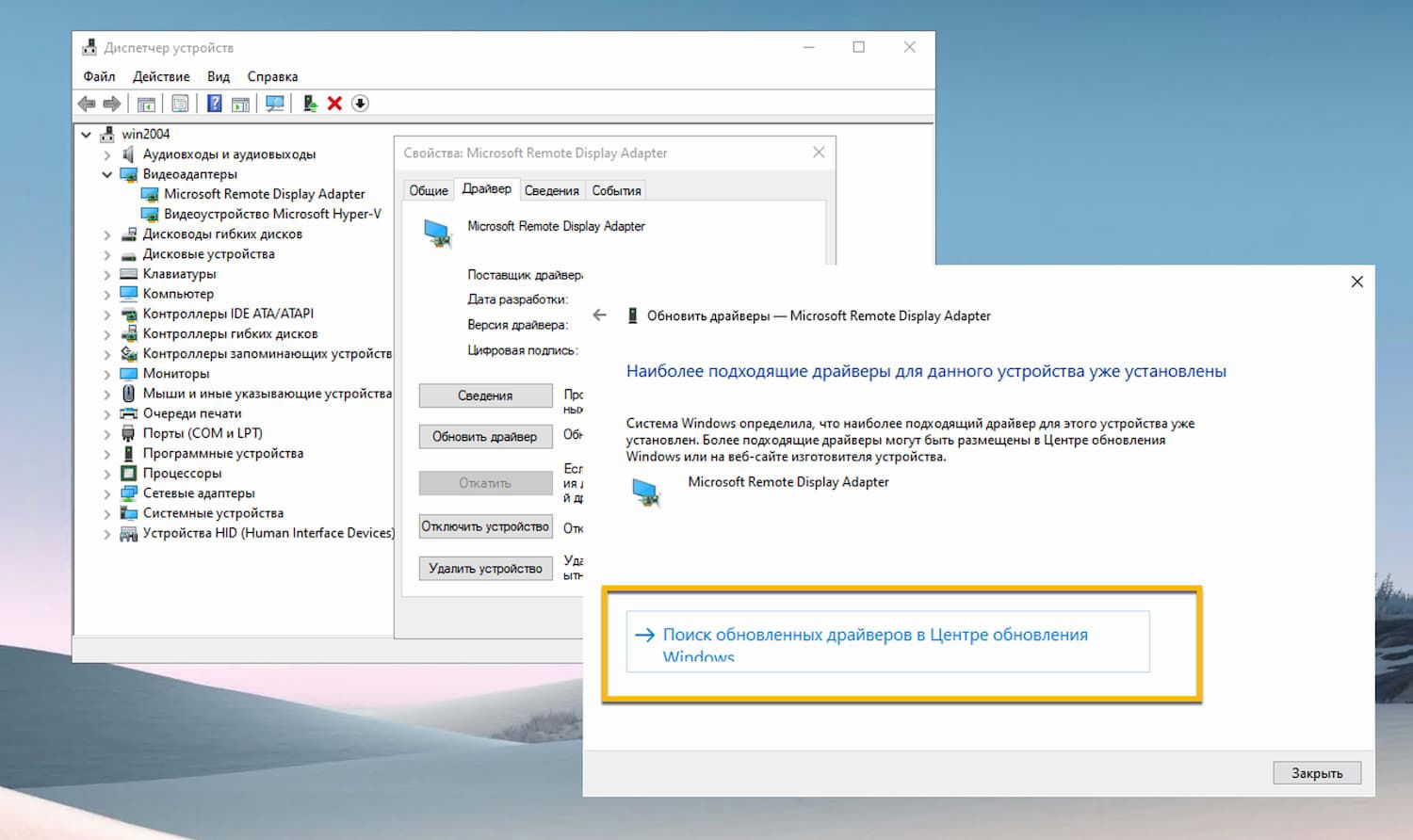Image resolution: width=1413 pixels, height=840 pixels.
Task: Switch to the События tab
Action: click(x=616, y=190)
